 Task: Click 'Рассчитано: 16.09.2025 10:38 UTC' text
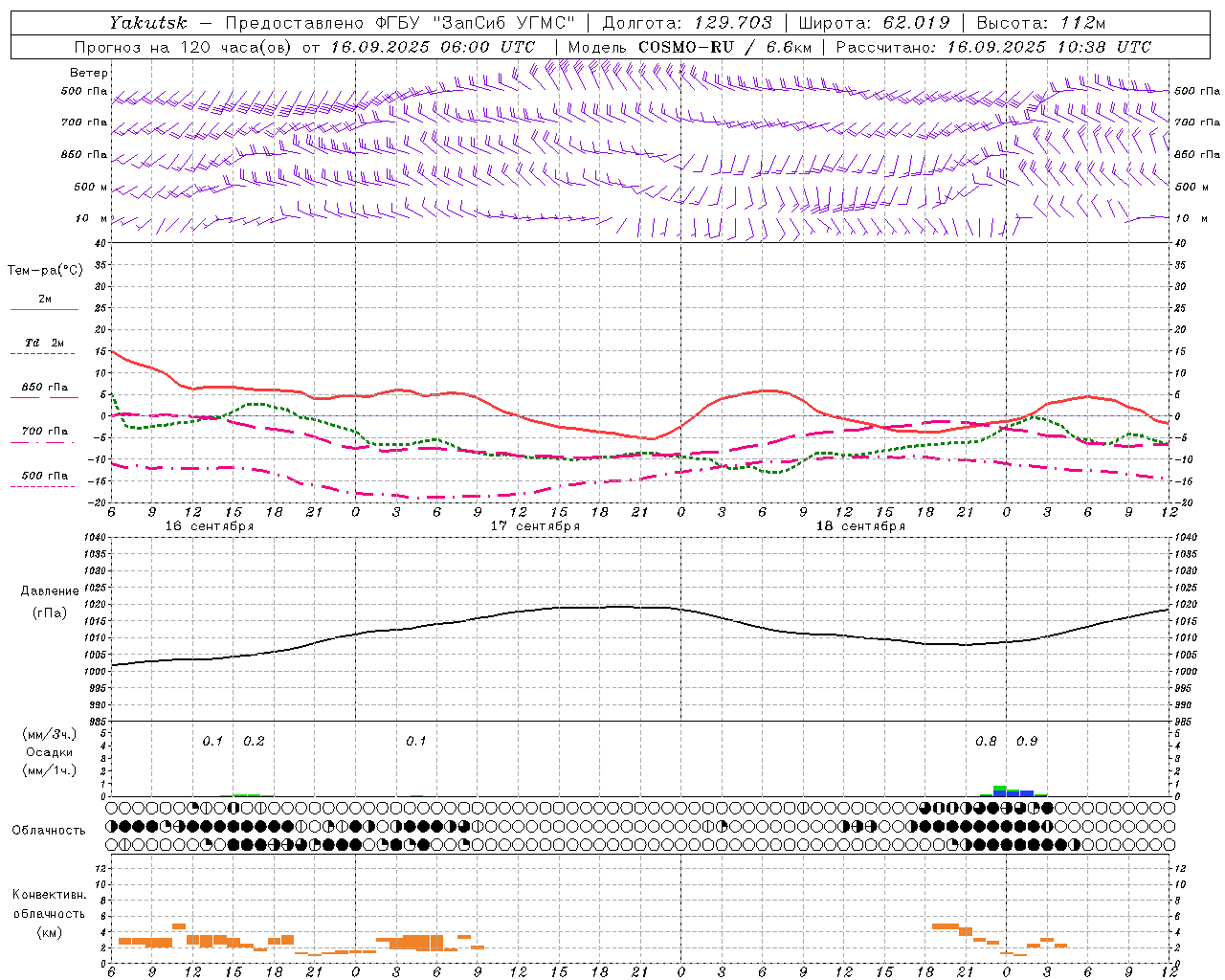pos(993,47)
